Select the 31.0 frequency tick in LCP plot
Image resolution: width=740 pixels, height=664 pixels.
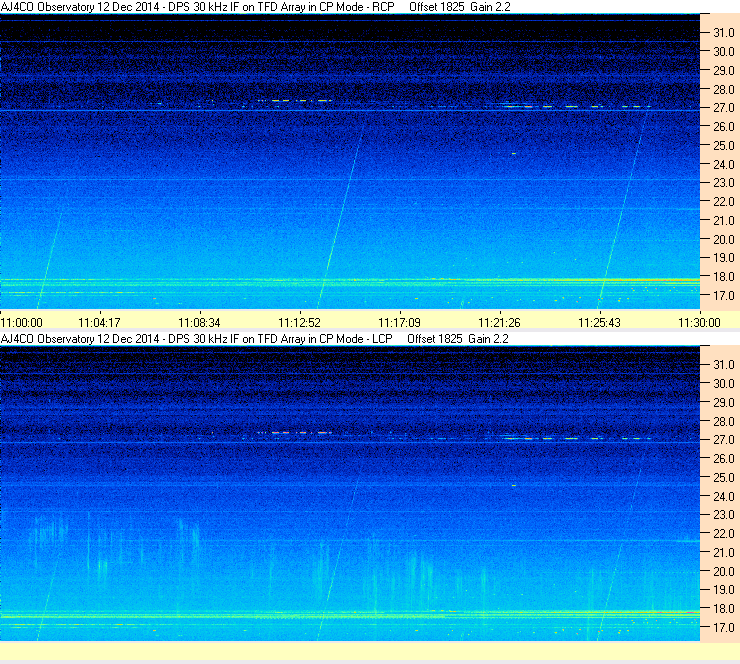pyautogui.click(x=723, y=365)
